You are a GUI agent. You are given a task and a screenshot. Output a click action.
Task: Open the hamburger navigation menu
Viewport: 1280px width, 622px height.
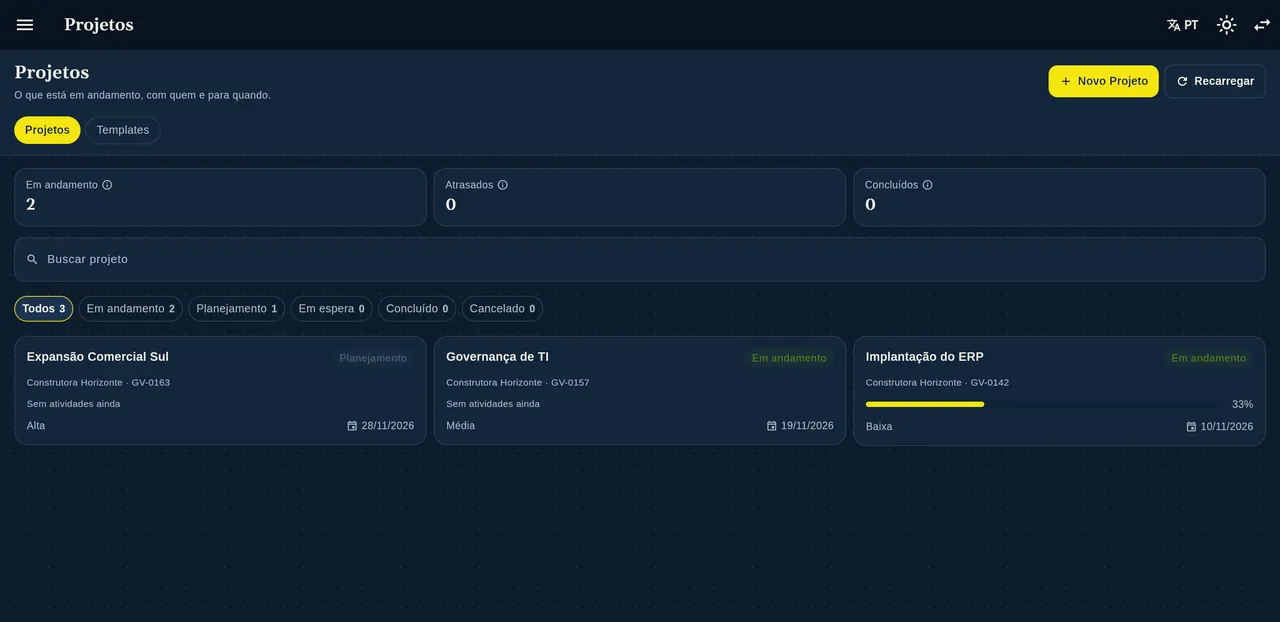25,25
